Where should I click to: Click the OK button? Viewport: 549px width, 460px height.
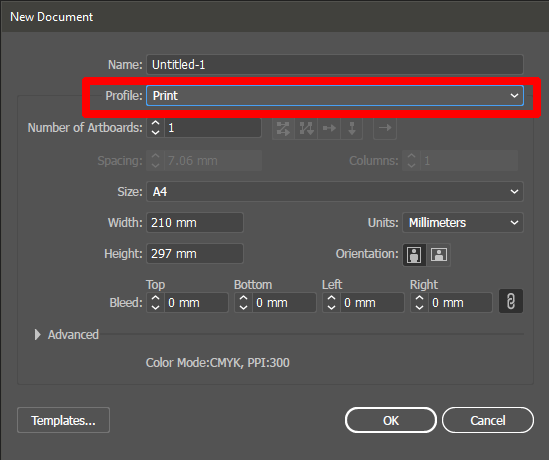391,420
